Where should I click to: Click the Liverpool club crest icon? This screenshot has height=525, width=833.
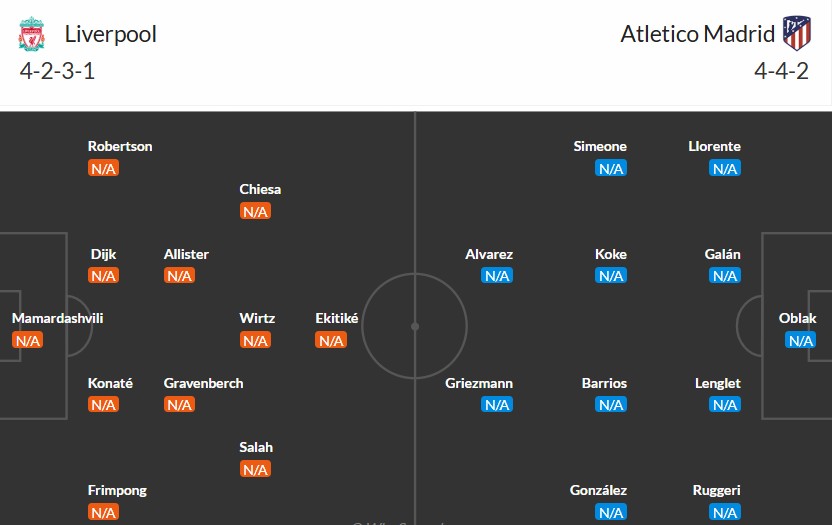tap(32, 34)
